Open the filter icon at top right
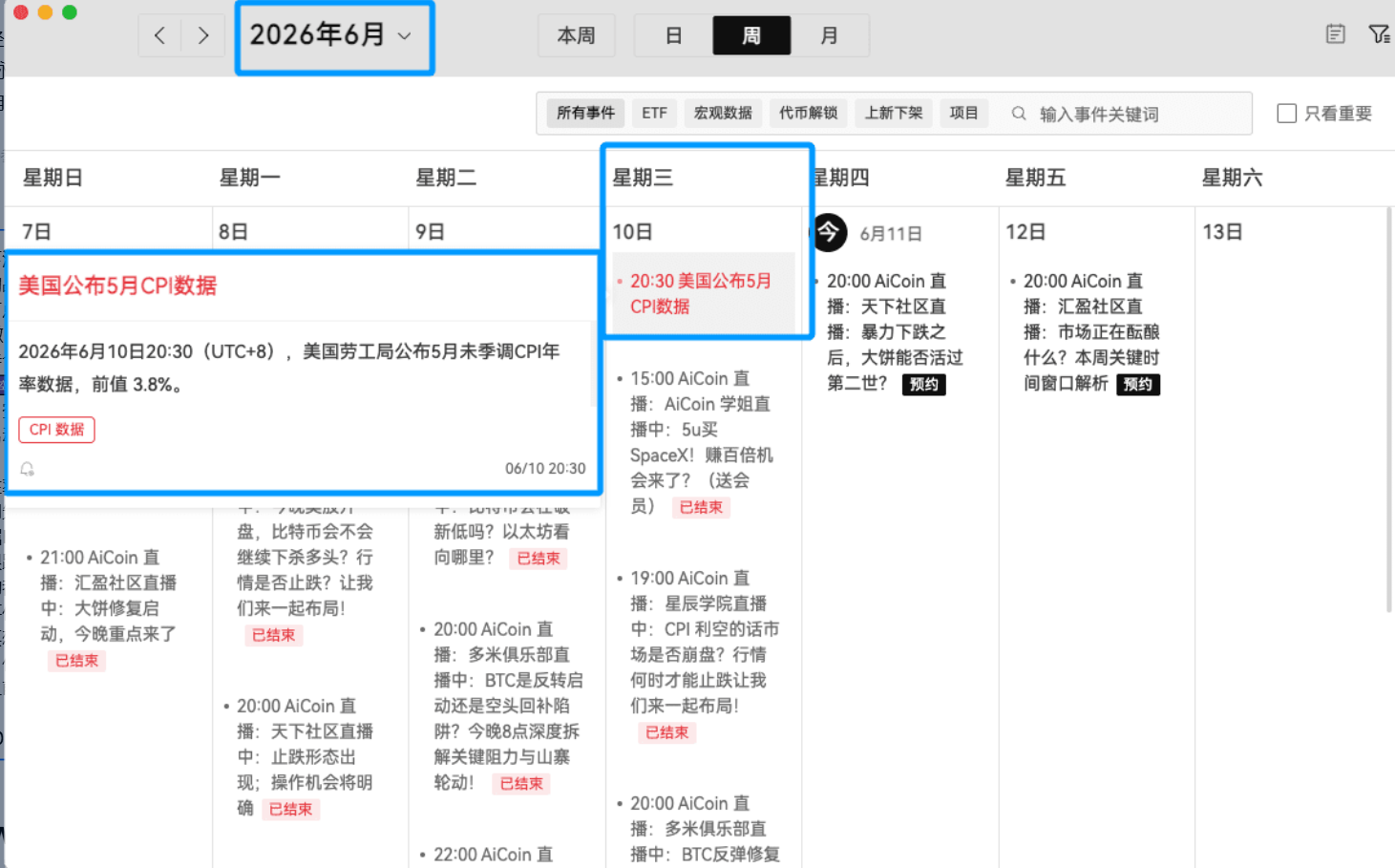Screen dimensions: 1395x868 pos(1379,34)
